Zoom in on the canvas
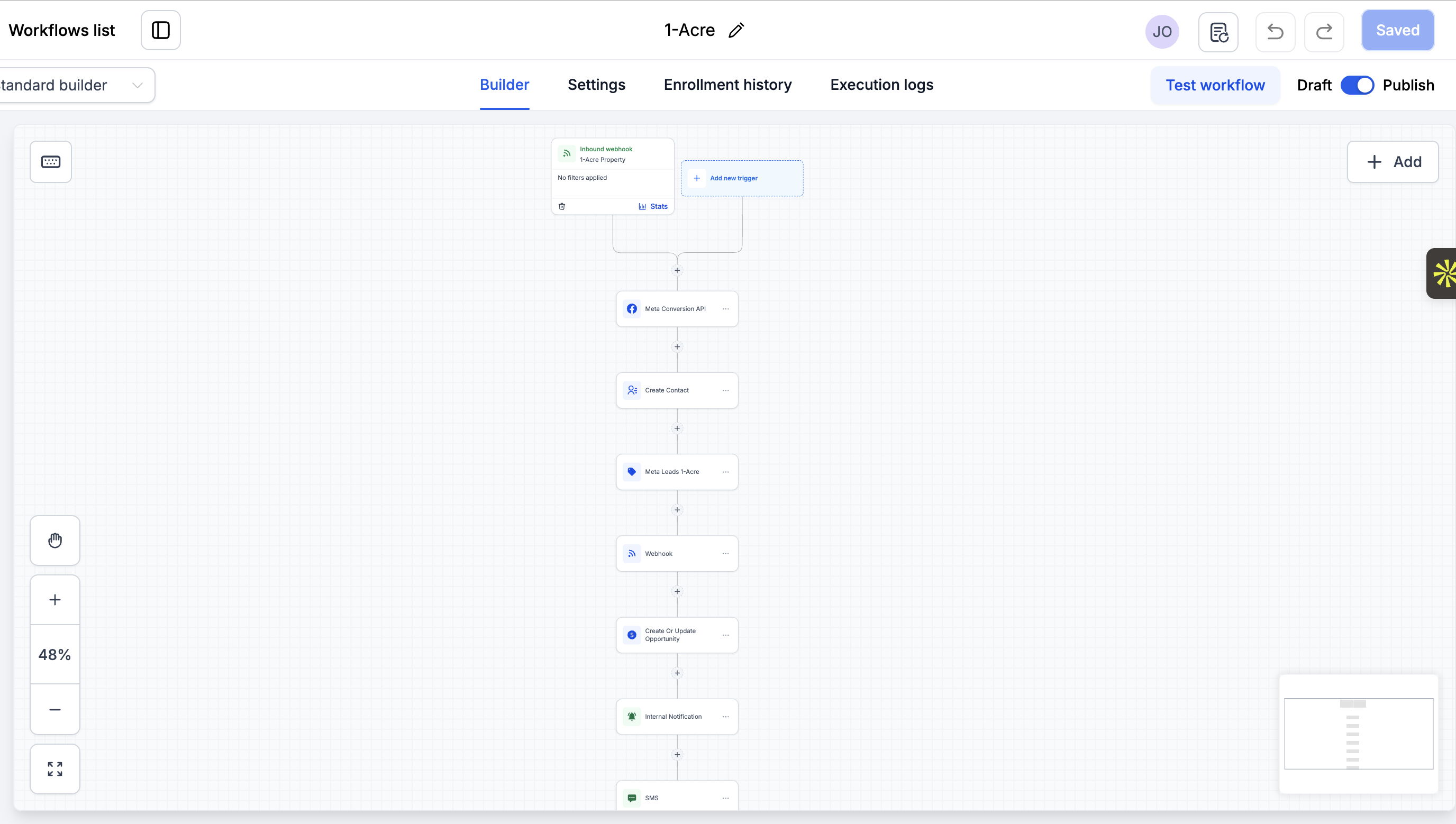This screenshot has width=1456, height=824. pyautogui.click(x=55, y=599)
